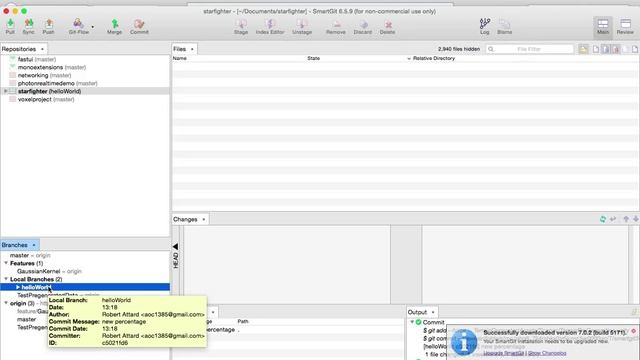The height and width of the screenshot is (360, 640).
Task: Switch to the Review window layout
Action: pyautogui.click(x=625, y=27)
